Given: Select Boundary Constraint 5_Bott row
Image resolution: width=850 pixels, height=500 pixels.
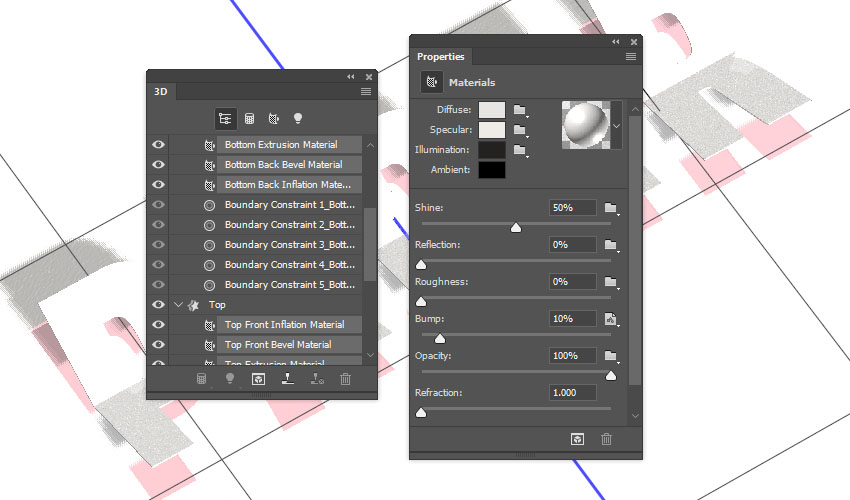Looking at the screenshot, I should click(x=289, y=285).
